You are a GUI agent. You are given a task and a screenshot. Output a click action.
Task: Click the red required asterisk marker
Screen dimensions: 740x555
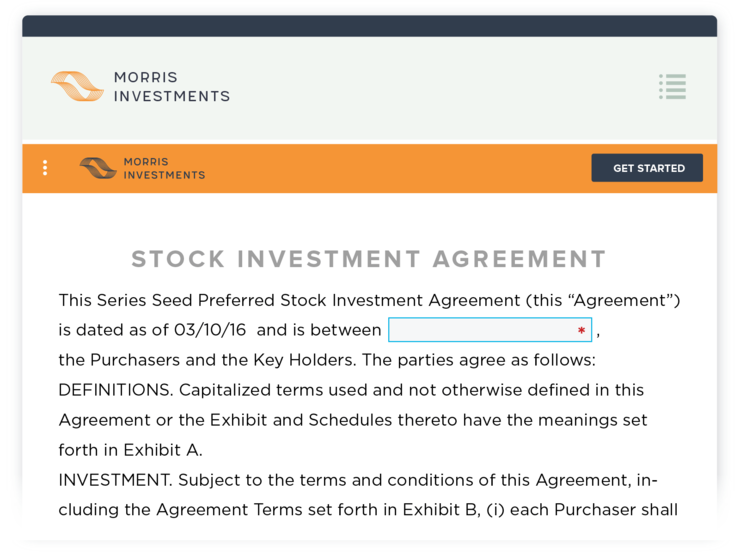point(581,331)
